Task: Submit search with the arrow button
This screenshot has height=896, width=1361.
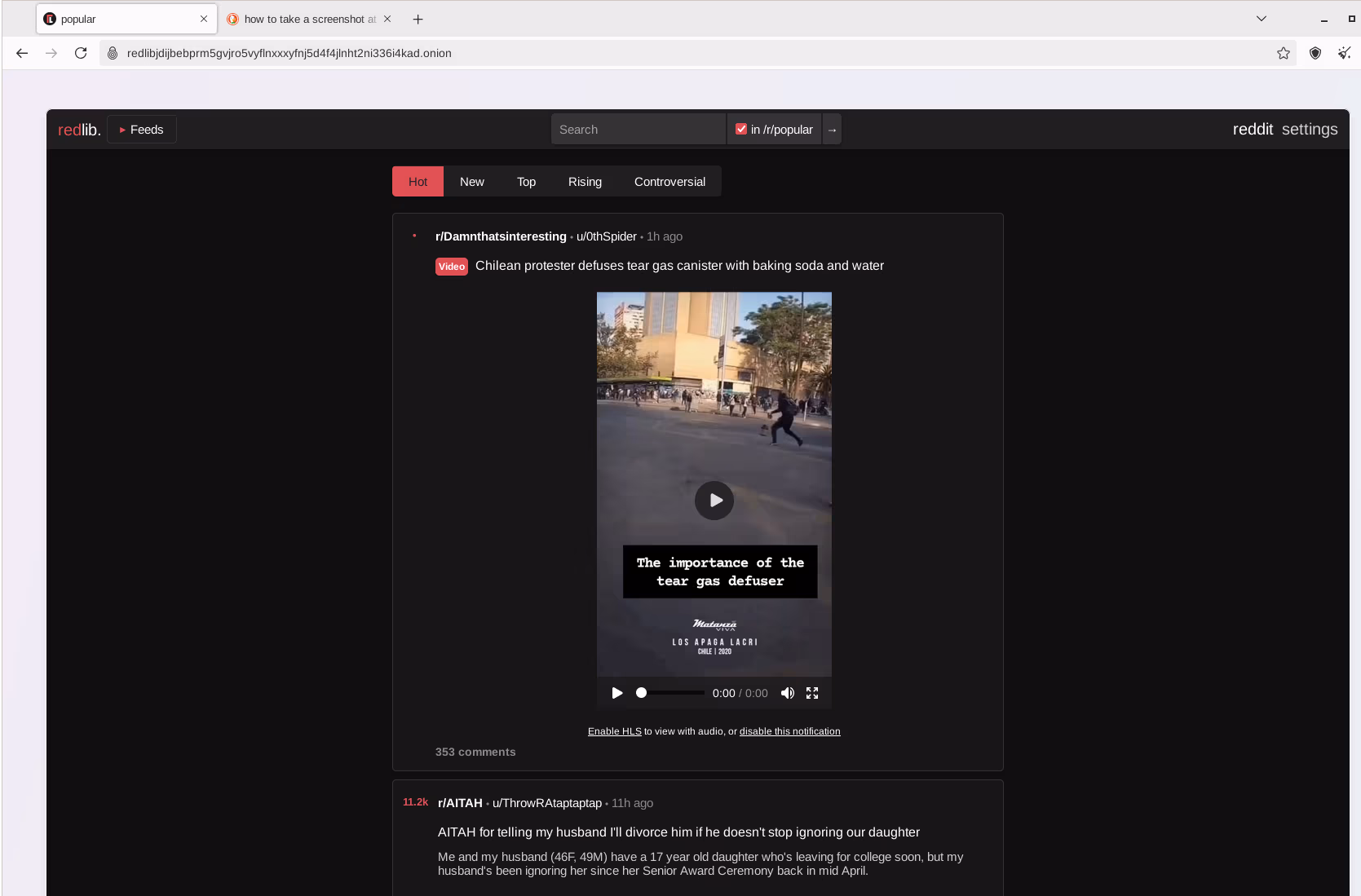Action: click(x=832, y=130)
